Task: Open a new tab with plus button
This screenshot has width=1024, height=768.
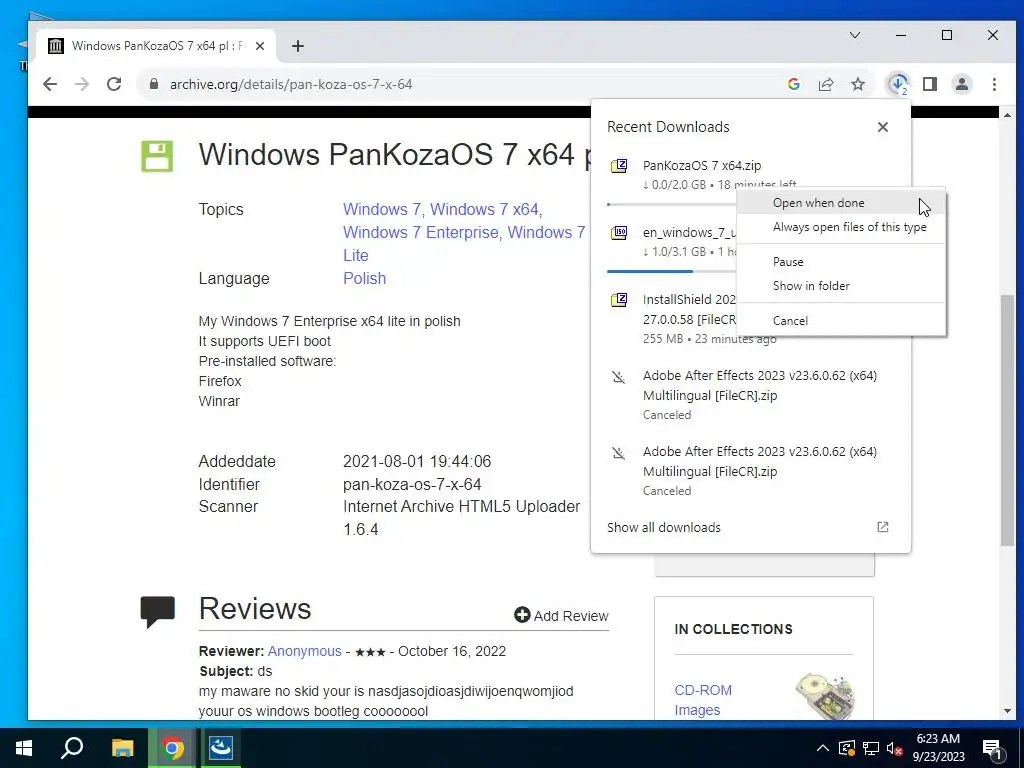Action: [x=298, y=46]
